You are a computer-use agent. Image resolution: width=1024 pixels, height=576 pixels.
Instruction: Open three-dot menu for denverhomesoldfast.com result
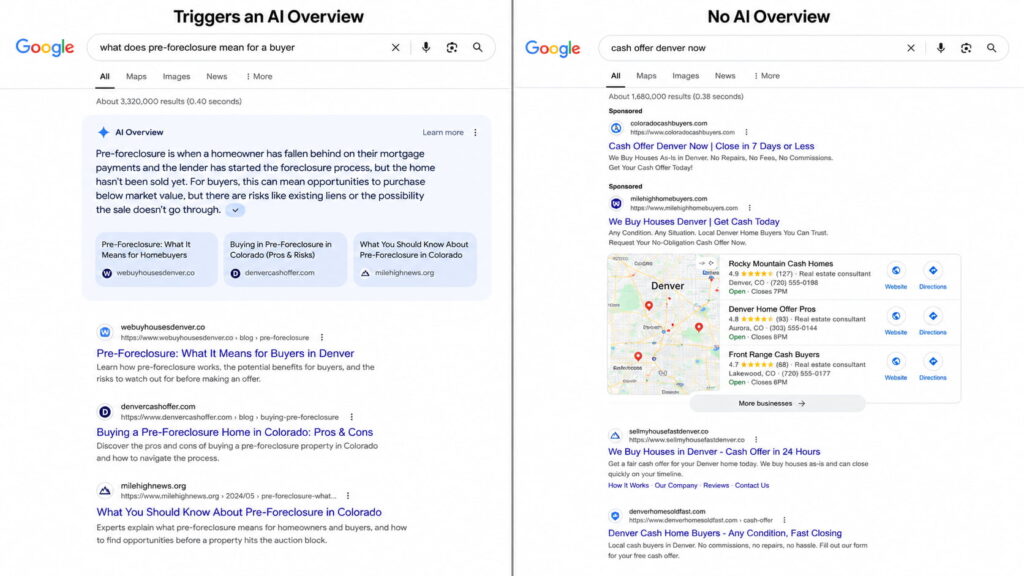coord(784,520)
